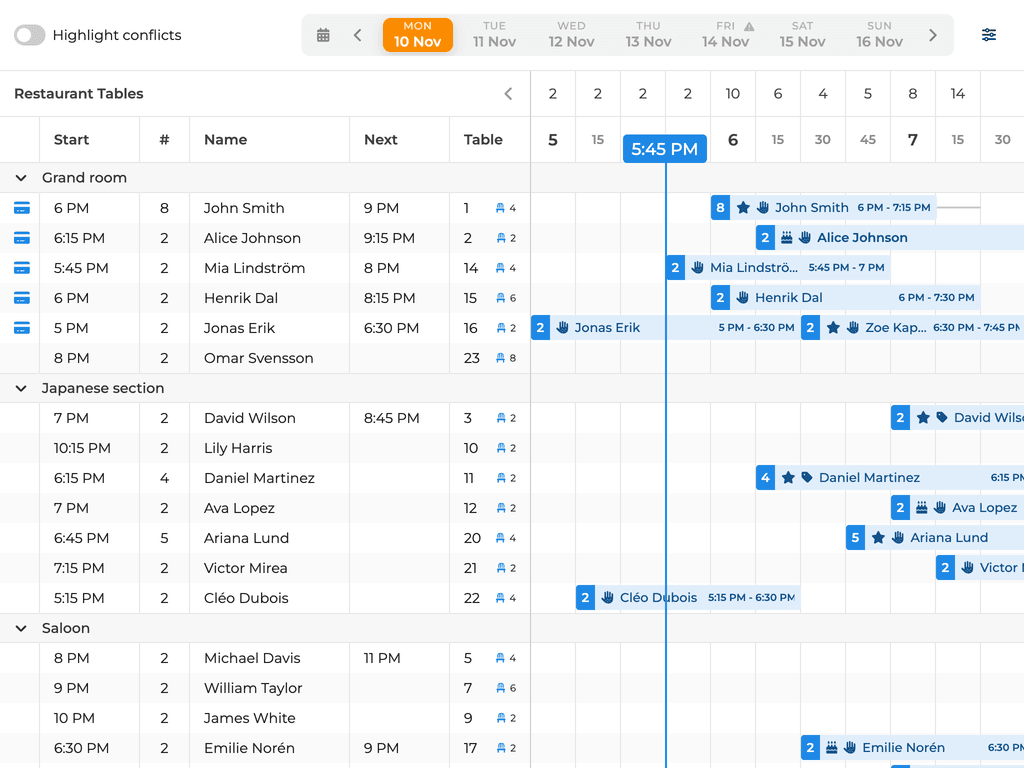The width and height of the screenshot is (1024, 768).
Task: Enable the Highlight conflicts switch
Action: point(30,34)
